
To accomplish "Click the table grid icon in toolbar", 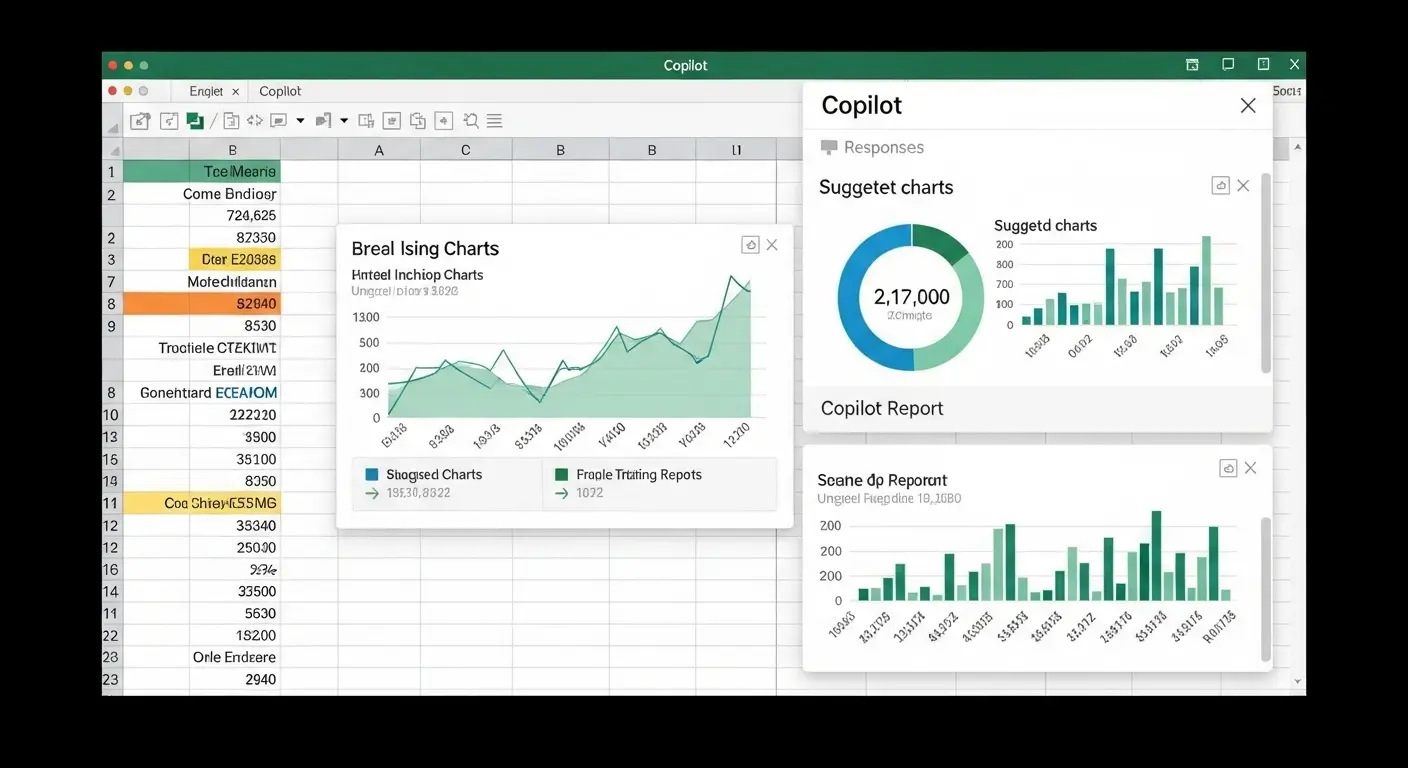I will pyautogui.click(x=366, y=121).
